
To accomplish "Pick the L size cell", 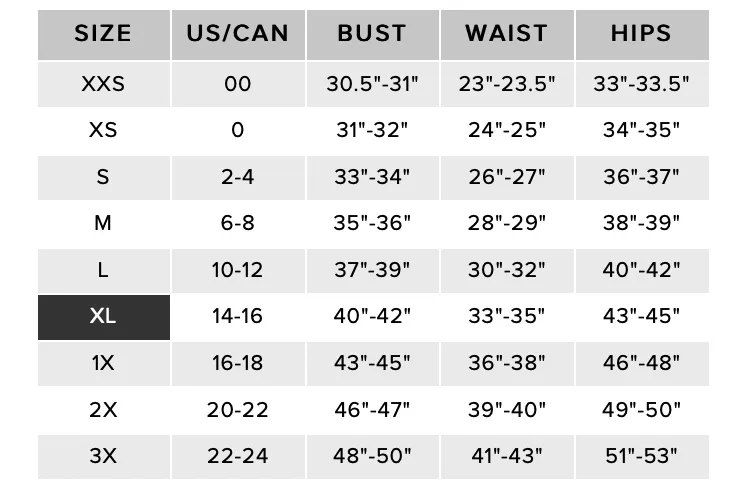I will pos(104,270).
